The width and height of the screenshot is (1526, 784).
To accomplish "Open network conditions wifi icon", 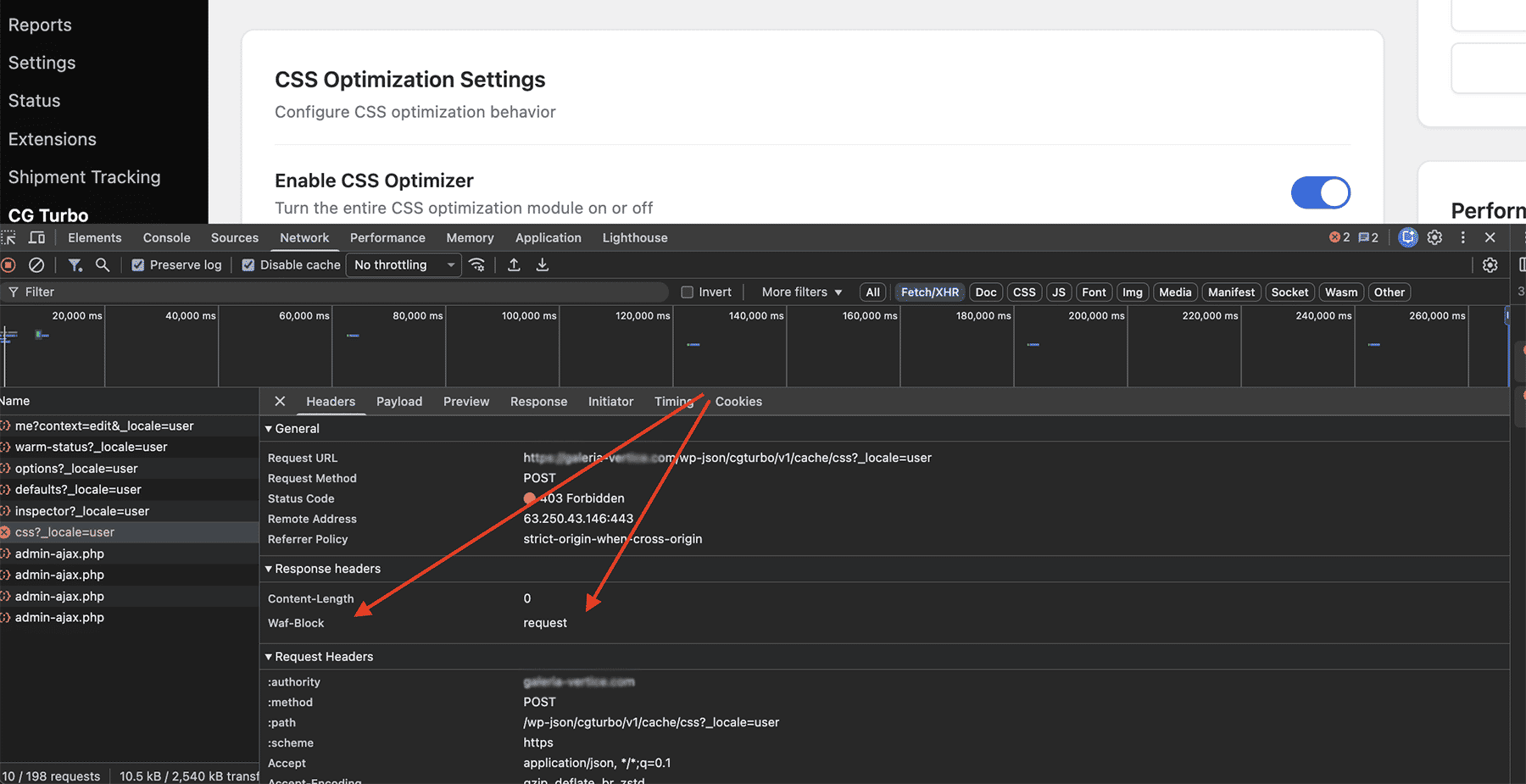I will [477, 265].
